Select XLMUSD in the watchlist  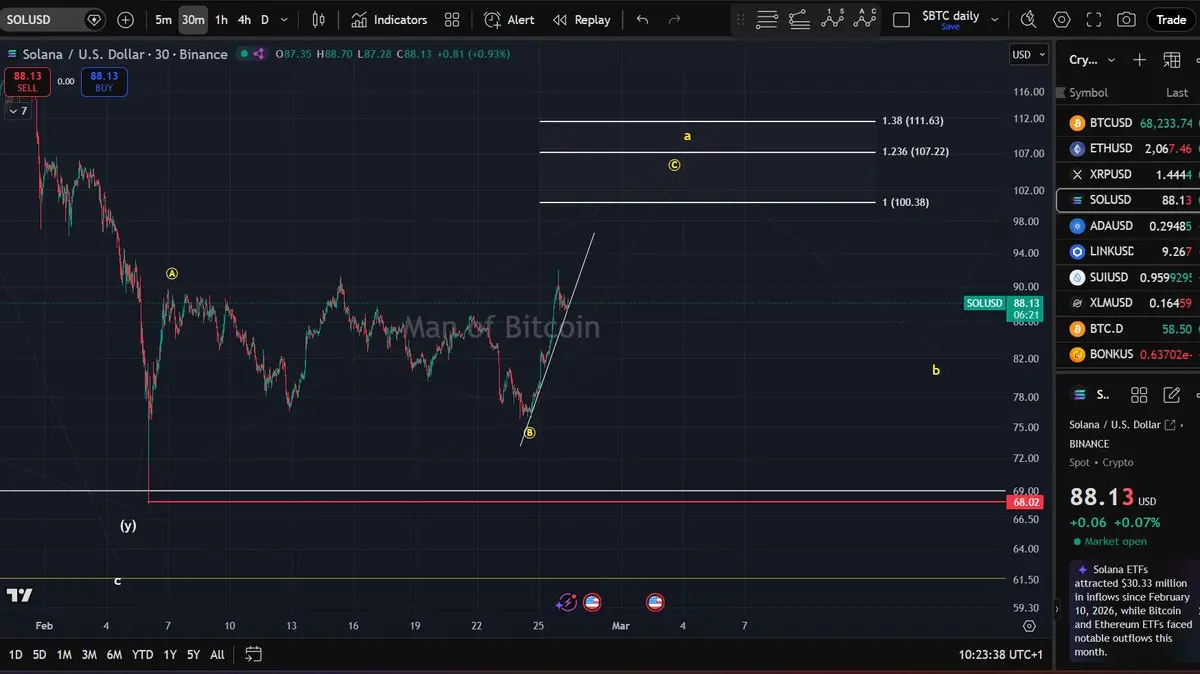(1128, 303)
